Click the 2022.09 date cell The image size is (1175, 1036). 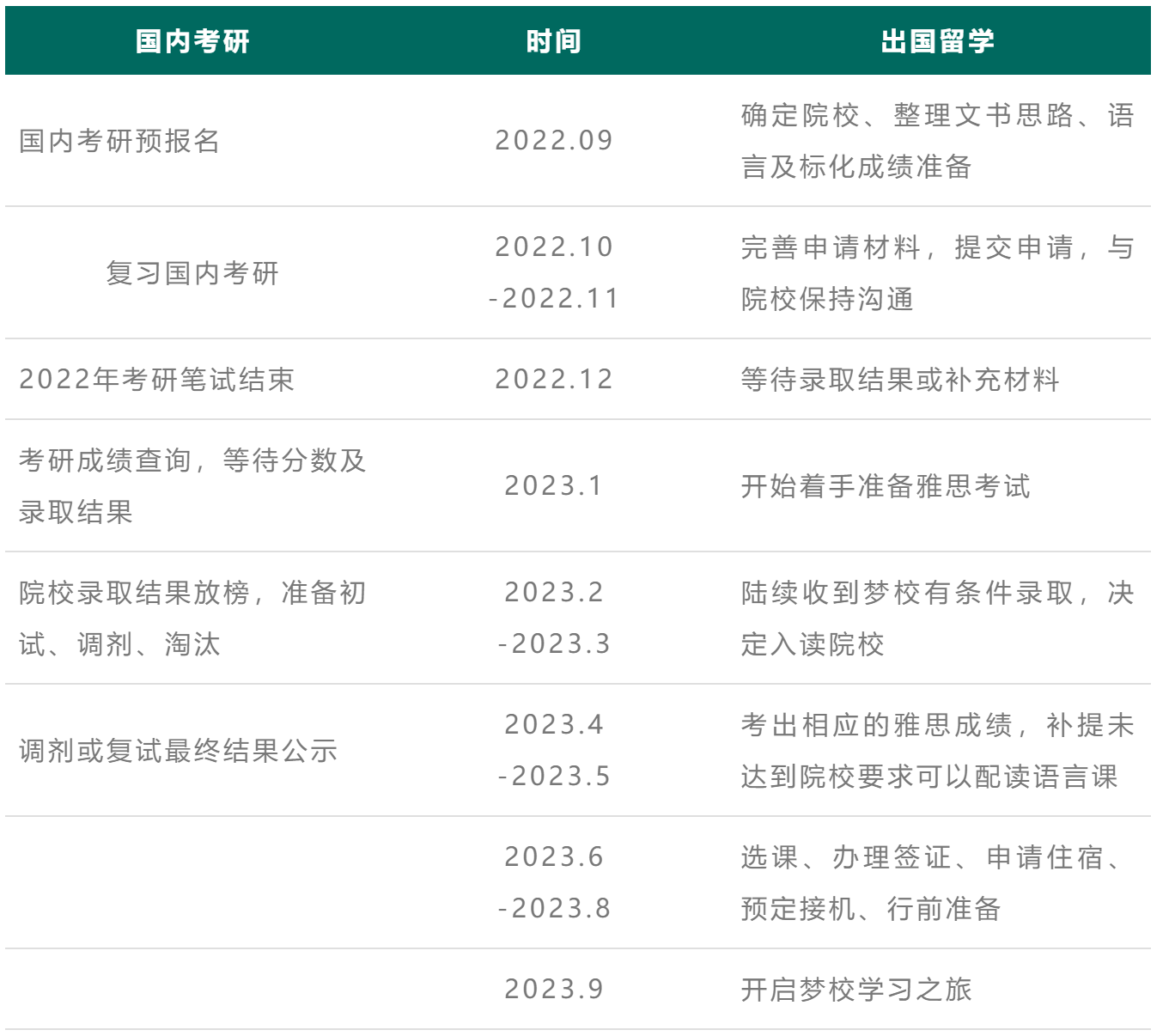pyautogui.click(x=554, y=141)
